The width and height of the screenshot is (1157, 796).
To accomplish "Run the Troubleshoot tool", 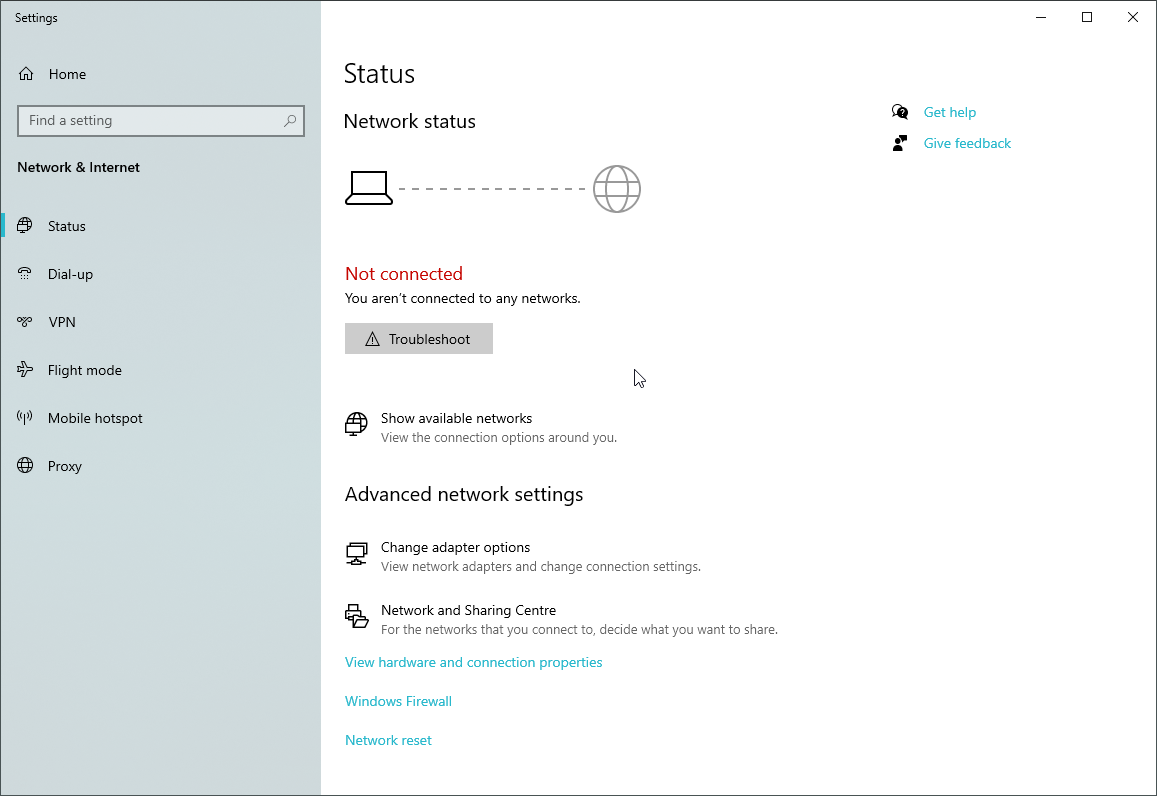I will pos(418,338).
